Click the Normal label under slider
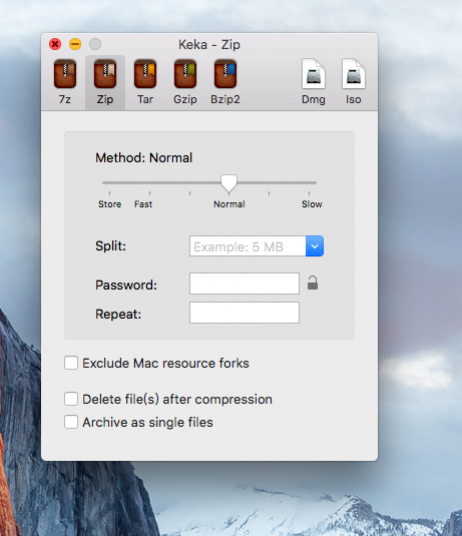The height and width of the screenshot is (536, 462). pos(229,204)
